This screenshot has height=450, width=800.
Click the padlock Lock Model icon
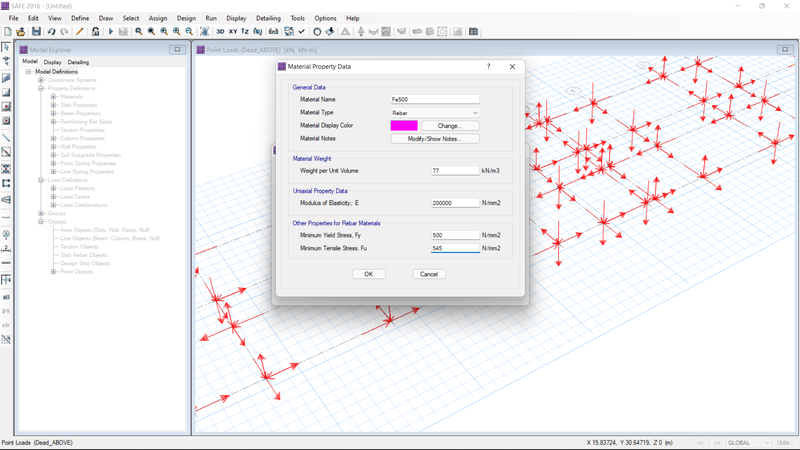[95, 32]
